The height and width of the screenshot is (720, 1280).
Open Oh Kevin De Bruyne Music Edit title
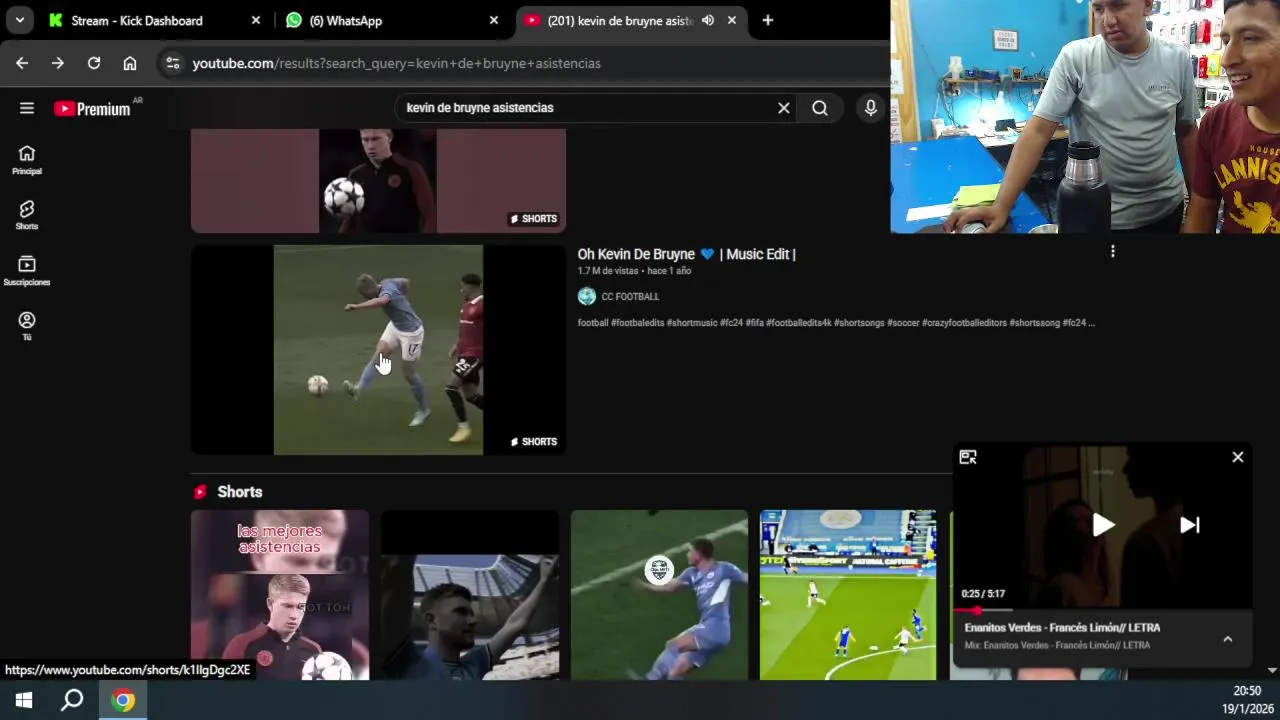[x=686, y=254]
